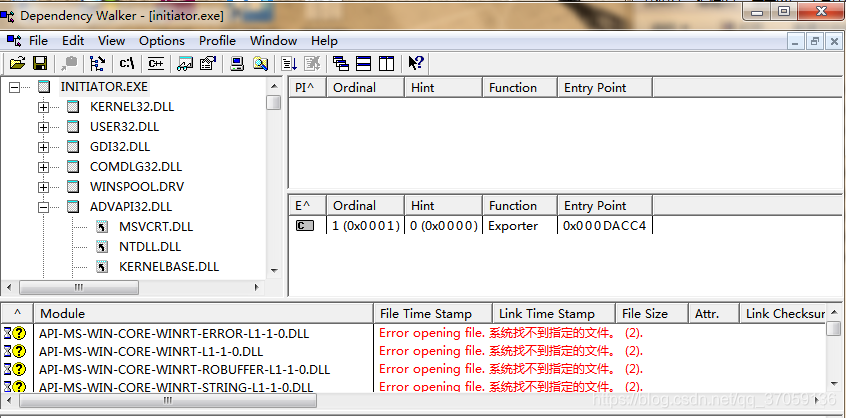Open the Options menu

162,41
